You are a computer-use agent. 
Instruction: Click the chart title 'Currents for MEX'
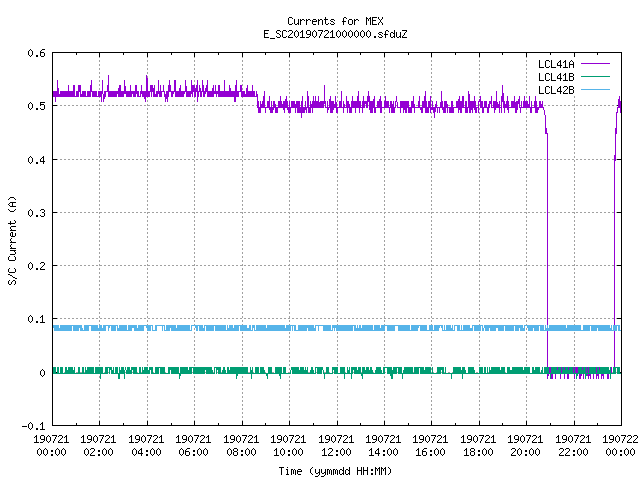(335, 21)
